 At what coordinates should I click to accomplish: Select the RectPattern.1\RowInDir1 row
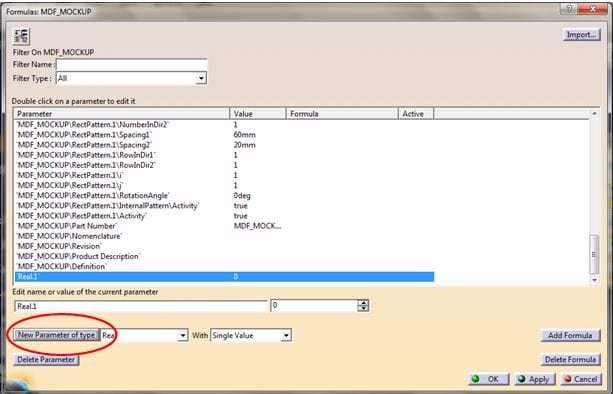224,155
